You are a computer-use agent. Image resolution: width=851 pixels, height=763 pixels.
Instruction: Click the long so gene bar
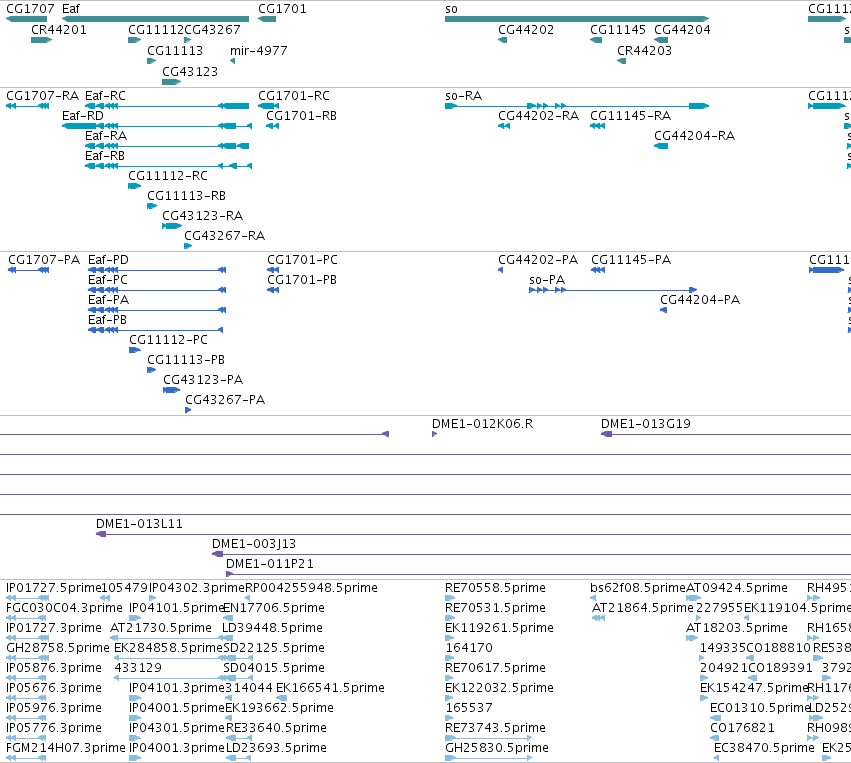tap(577, 20)
